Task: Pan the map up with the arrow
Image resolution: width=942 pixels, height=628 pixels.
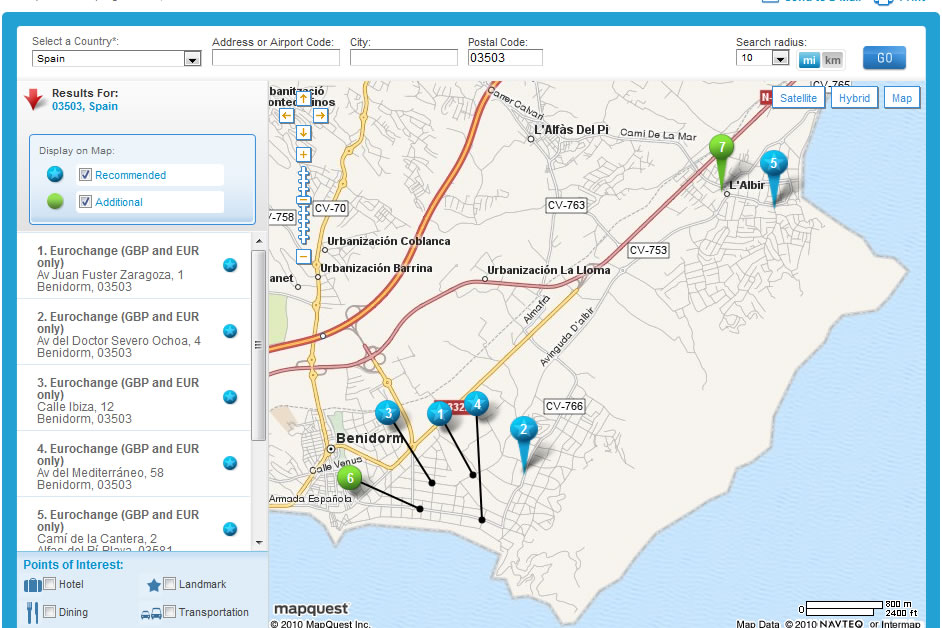Action: [x=303, y=98]
